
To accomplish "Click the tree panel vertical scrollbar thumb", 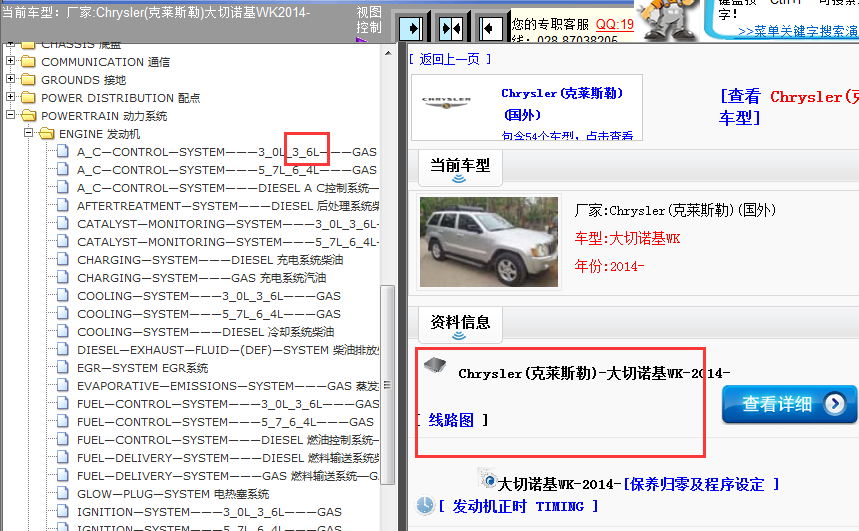I will [388, 385].
